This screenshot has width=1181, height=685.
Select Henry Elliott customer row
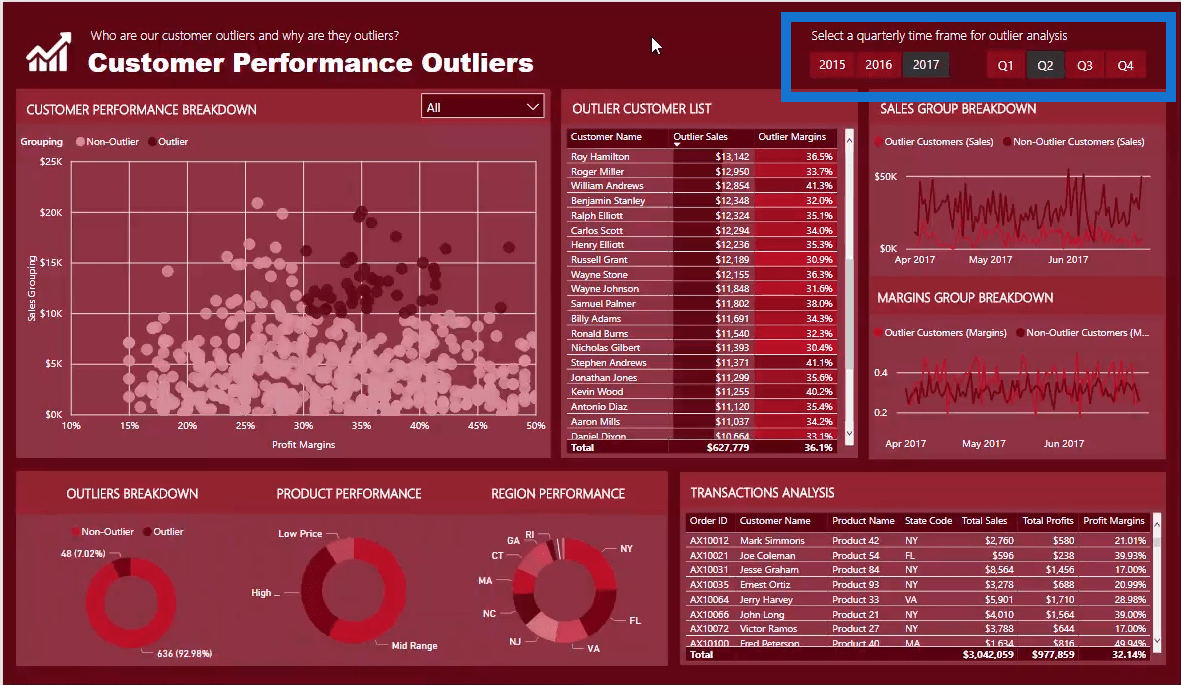(702, 245)
